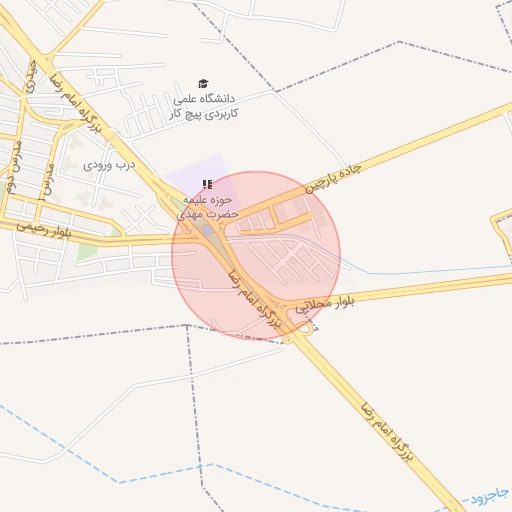
Task: Click the university graduation cap icon
Action: [x=203, y=84]
